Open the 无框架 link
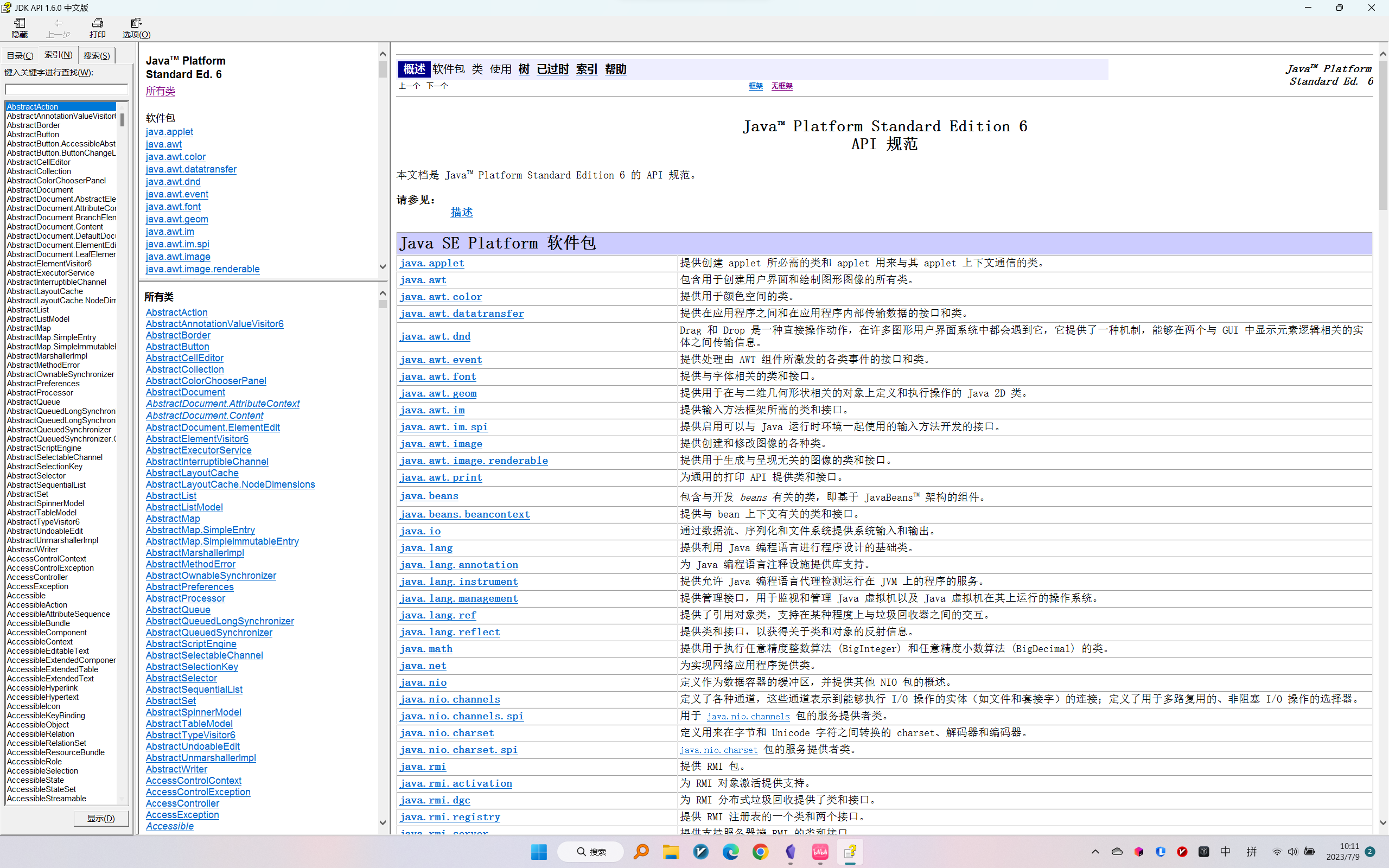 click(x=781, y=86)
